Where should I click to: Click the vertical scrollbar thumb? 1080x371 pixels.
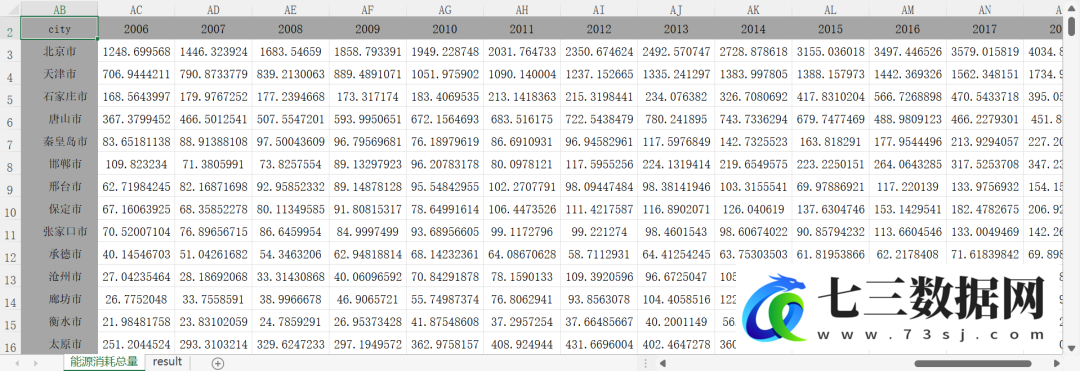pos(1072,26)
